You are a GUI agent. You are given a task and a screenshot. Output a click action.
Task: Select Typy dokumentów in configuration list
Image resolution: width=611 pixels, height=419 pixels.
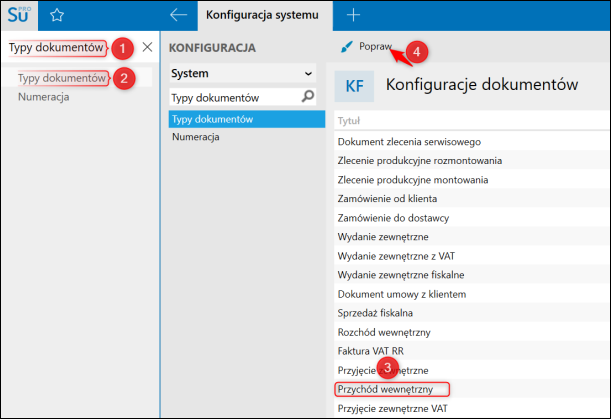212,119
